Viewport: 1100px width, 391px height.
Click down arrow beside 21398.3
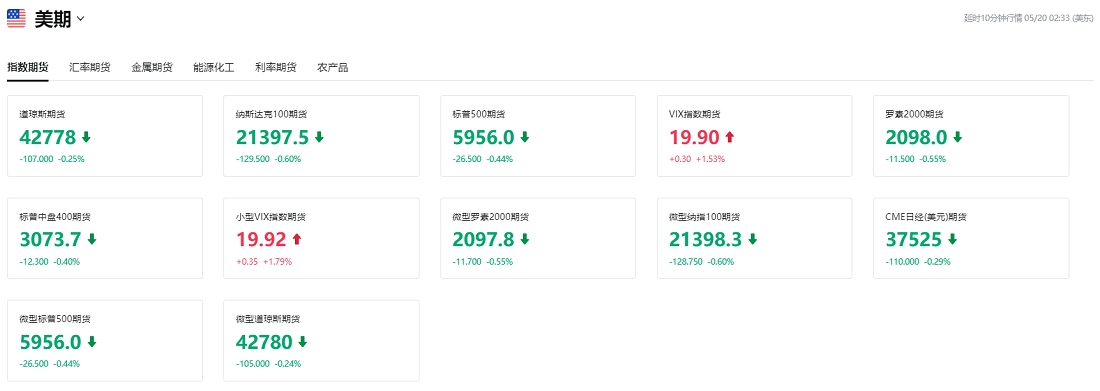(753, 239)
